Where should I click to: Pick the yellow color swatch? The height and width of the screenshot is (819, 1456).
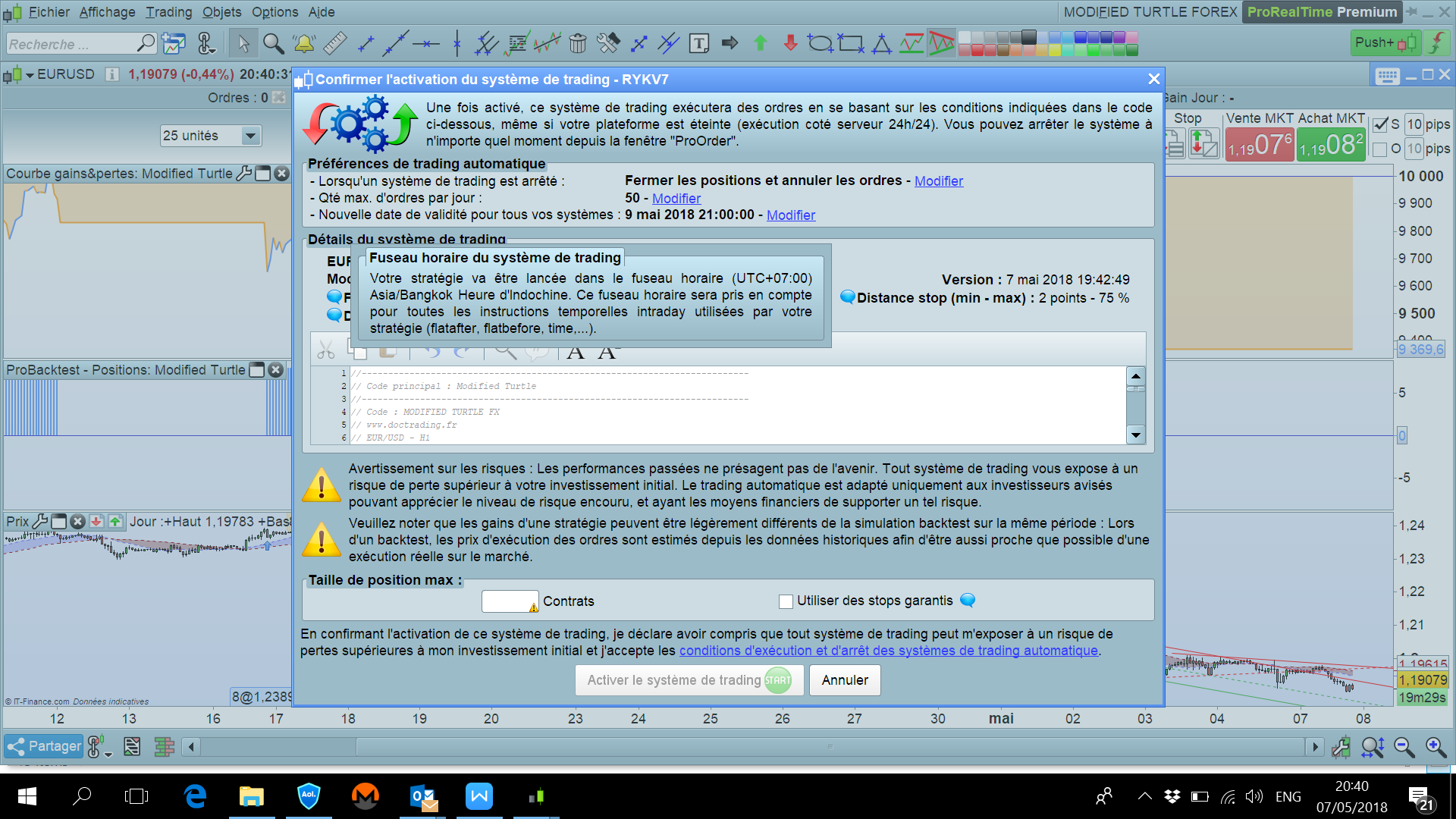click(x=1055, y=50)
